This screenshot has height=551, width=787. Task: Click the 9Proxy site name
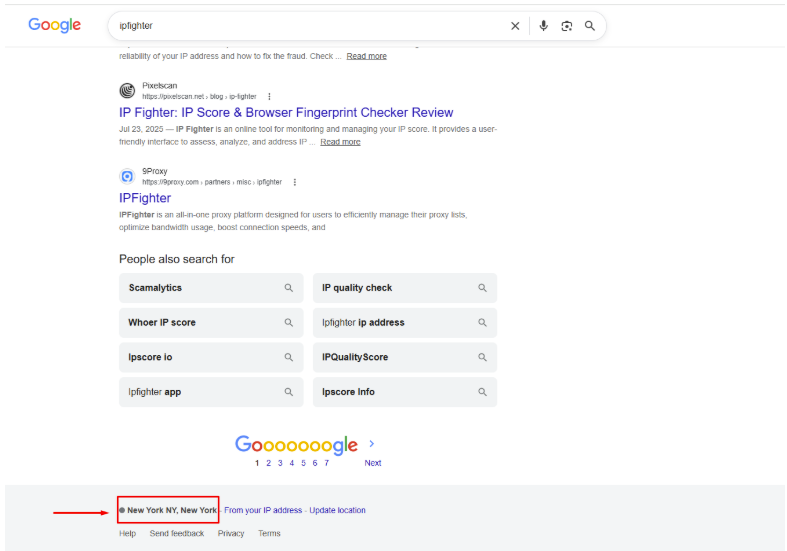pos(155,172)
